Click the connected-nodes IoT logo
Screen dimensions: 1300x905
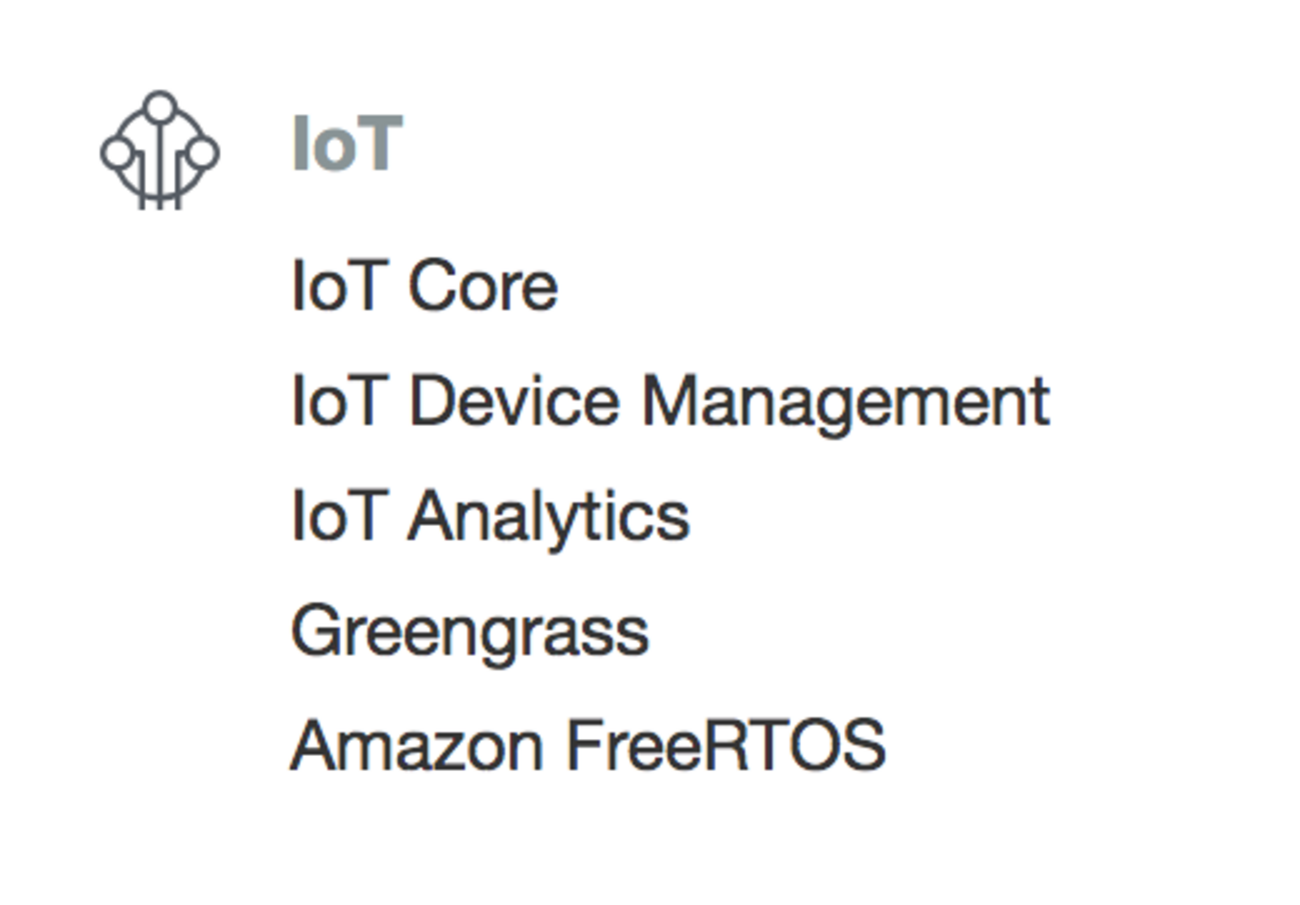coord(159,151)
